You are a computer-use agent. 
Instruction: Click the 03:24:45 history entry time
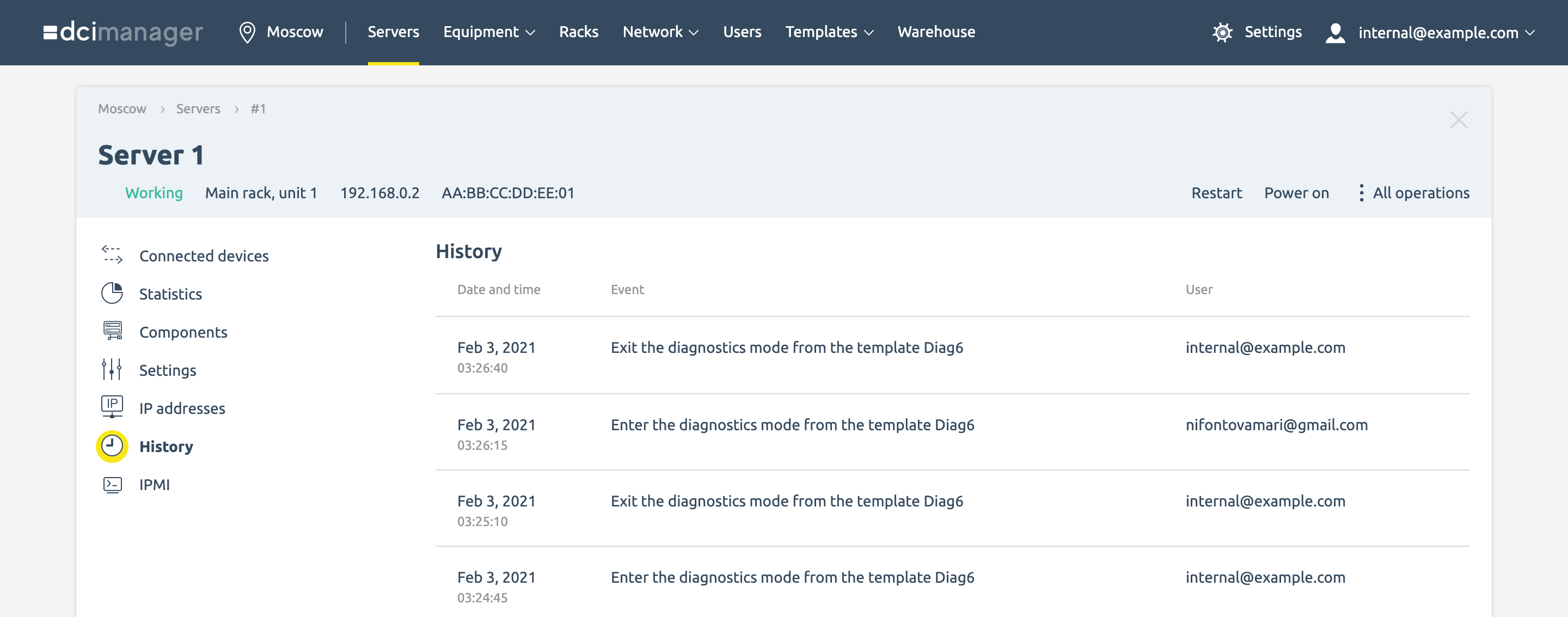tap(482, 597)
